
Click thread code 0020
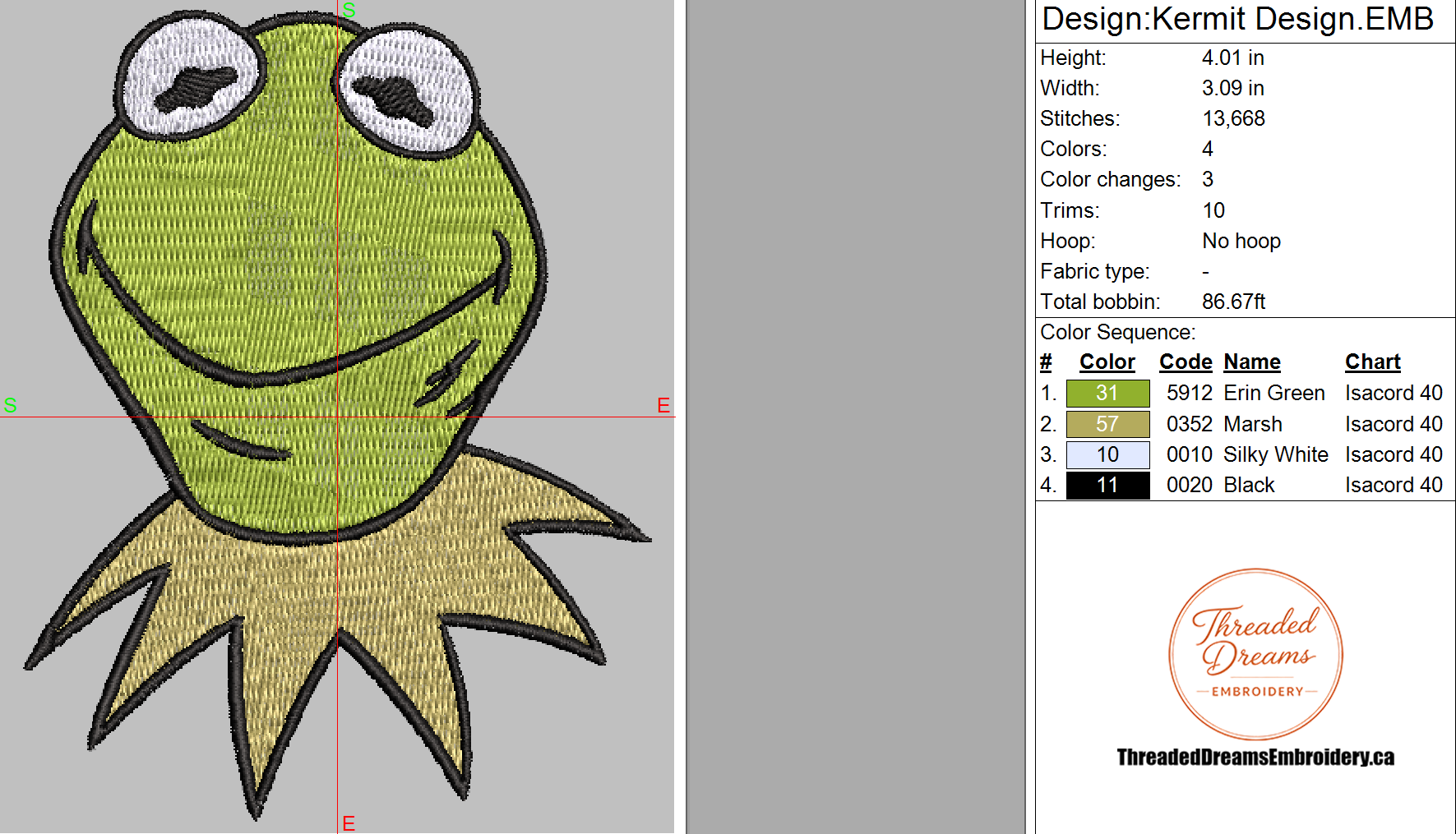pyautogui.click(x=1190, y=485)
